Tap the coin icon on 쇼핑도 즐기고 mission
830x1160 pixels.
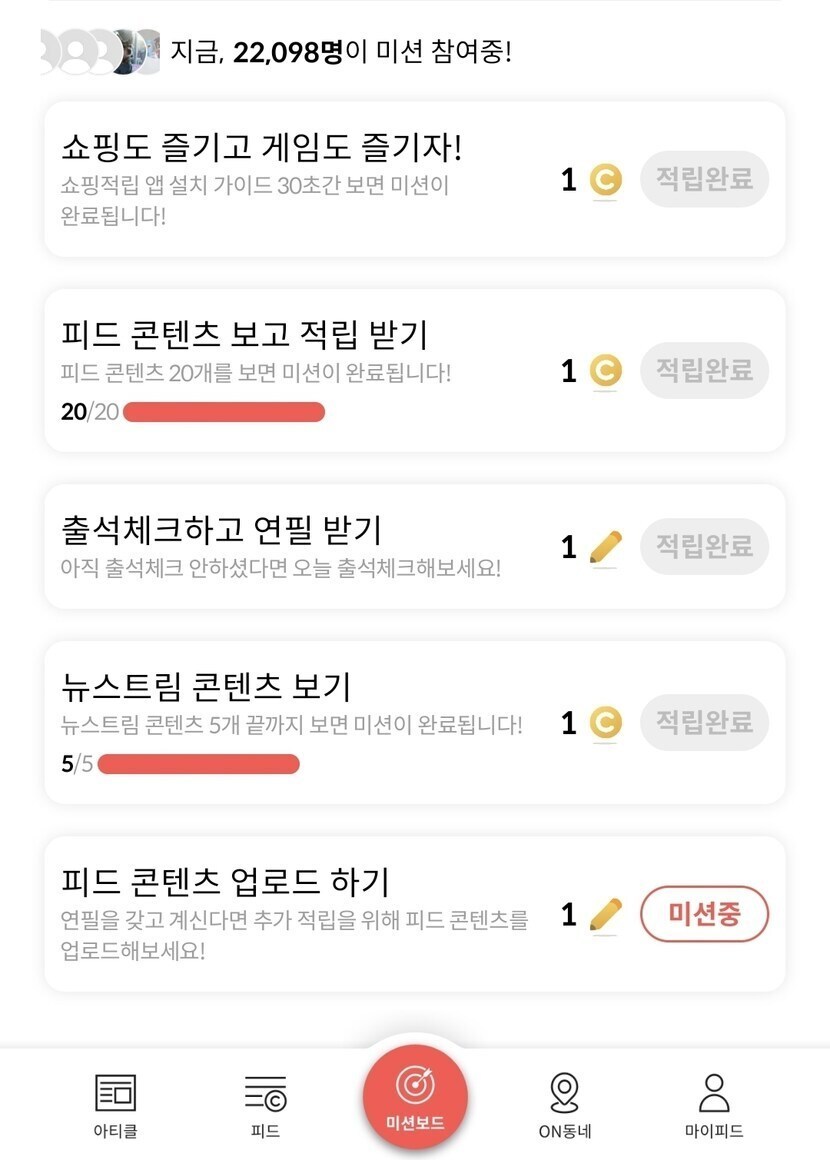point(604,181)
